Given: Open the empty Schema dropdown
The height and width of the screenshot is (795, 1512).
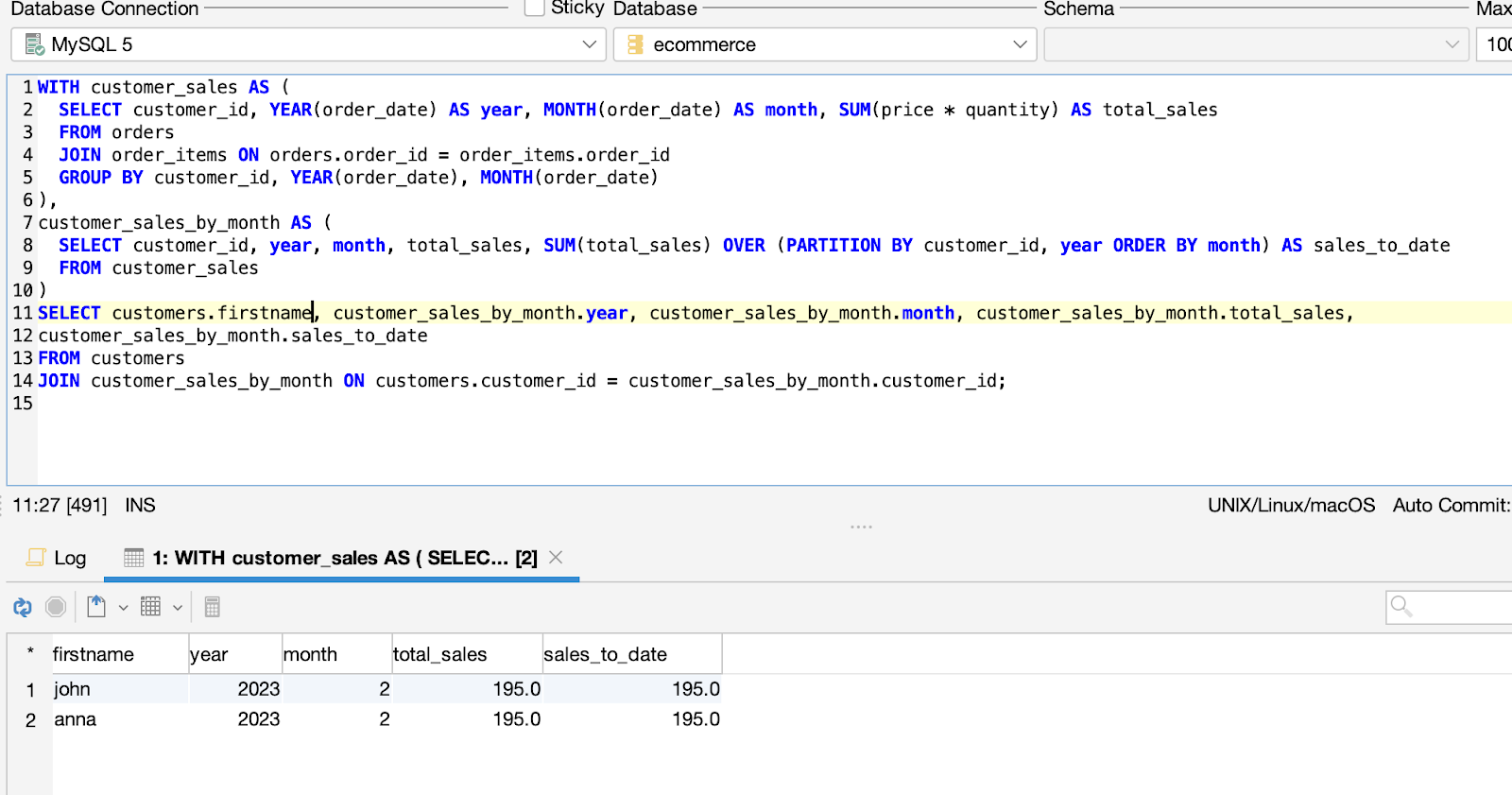Looking at the screenshot, I should (1256, 44).
